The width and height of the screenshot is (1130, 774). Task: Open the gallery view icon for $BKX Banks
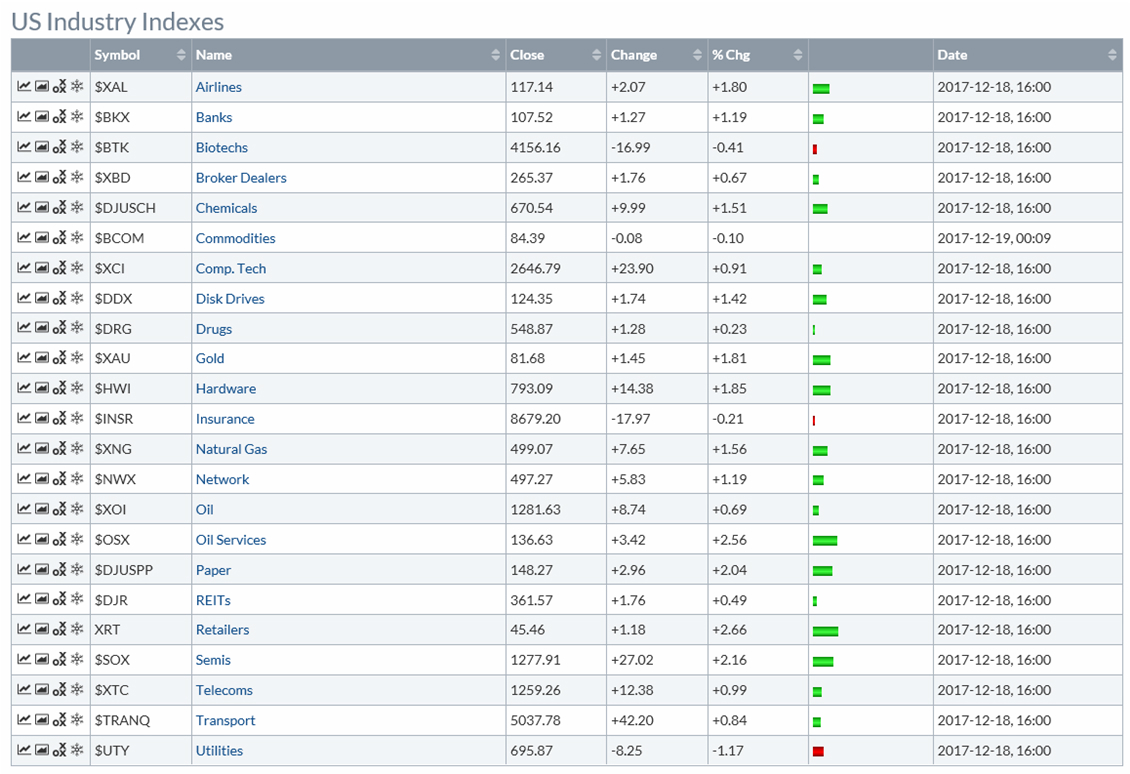pos(42,117)
